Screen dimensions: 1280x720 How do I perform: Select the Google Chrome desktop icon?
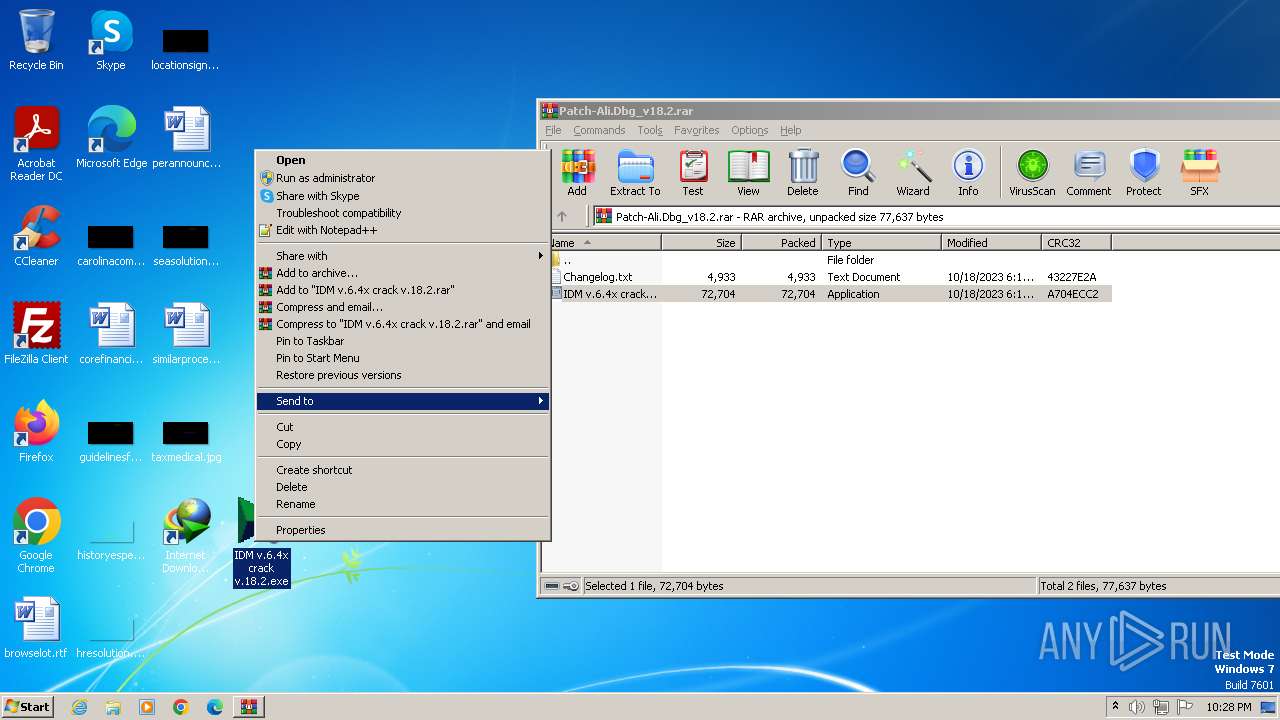36,535
